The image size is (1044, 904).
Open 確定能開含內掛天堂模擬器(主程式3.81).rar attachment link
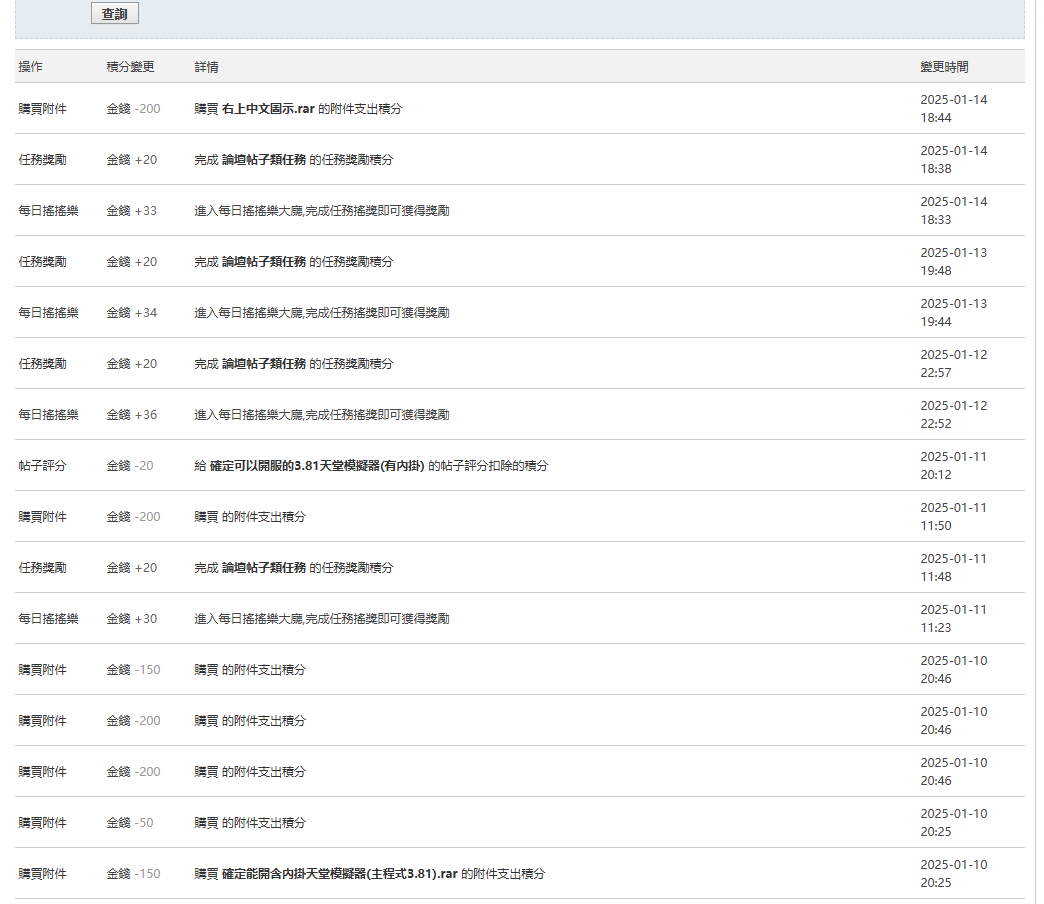340,874
